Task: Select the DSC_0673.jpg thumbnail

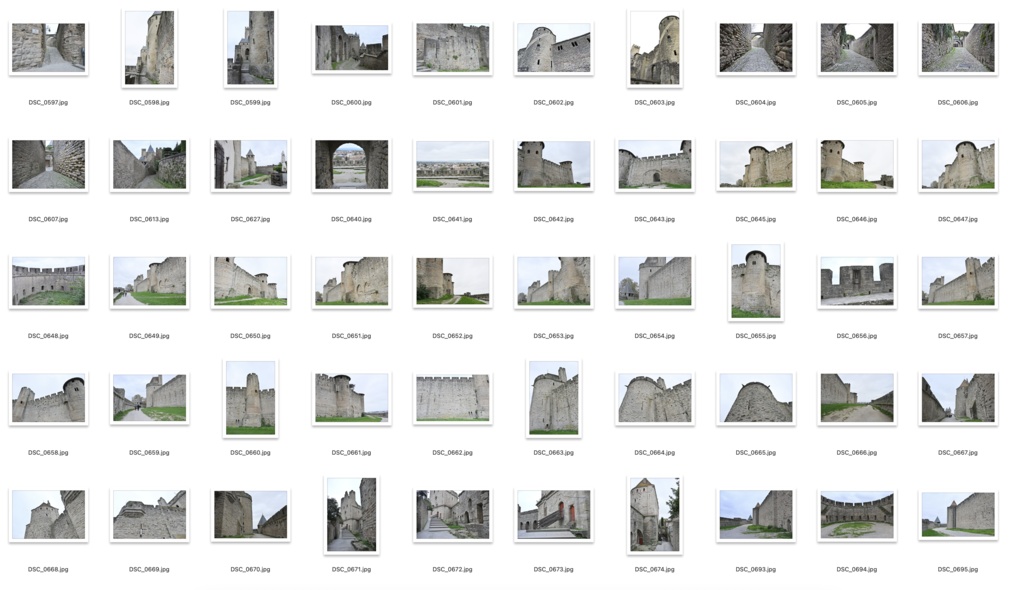Action: click(x=554, y=515)
